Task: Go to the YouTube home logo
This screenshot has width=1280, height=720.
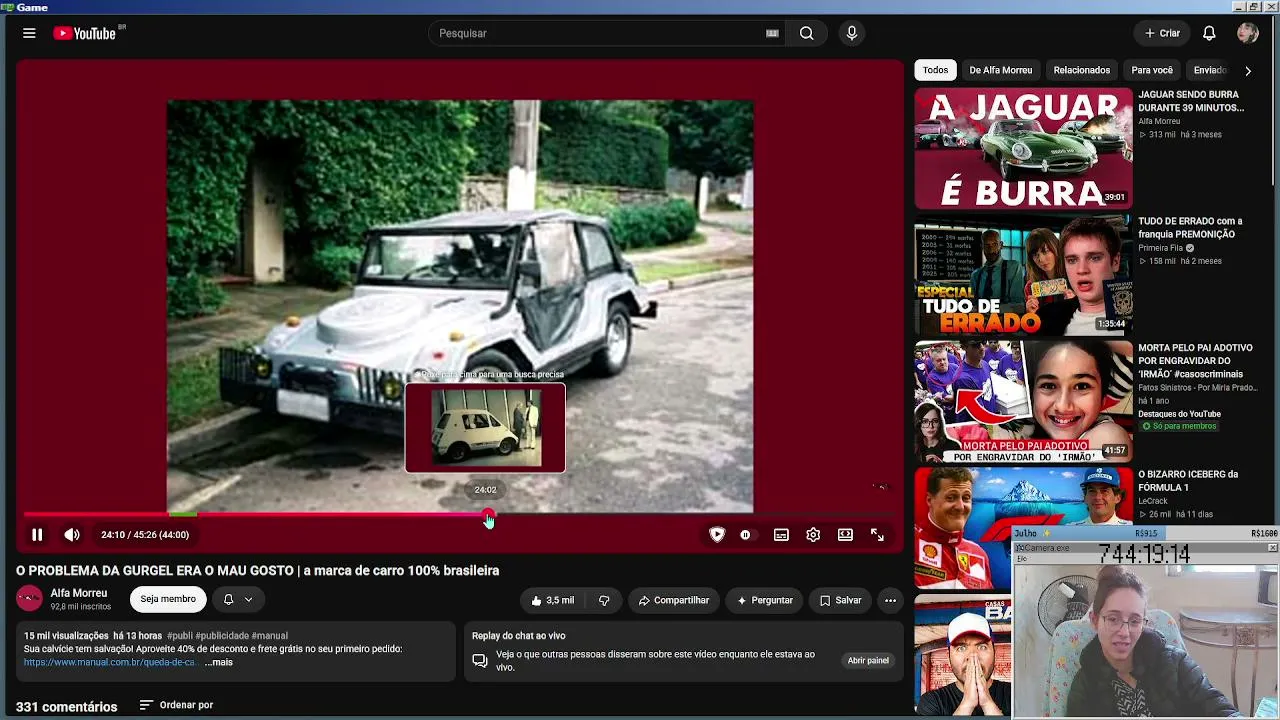Action: coord(85,33)
